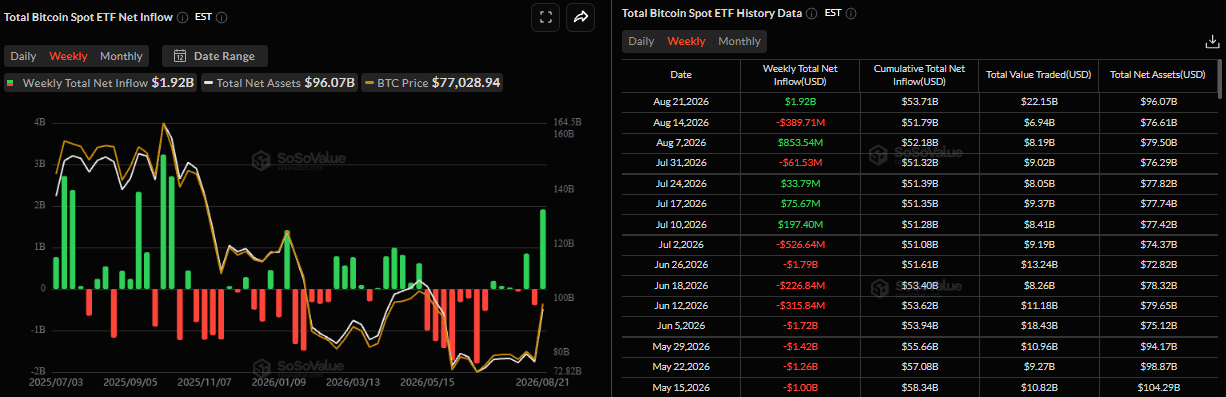This screenshot has width=1226, height=397.
Task: Switch chart to Monthly view
Action: (121, 56)
